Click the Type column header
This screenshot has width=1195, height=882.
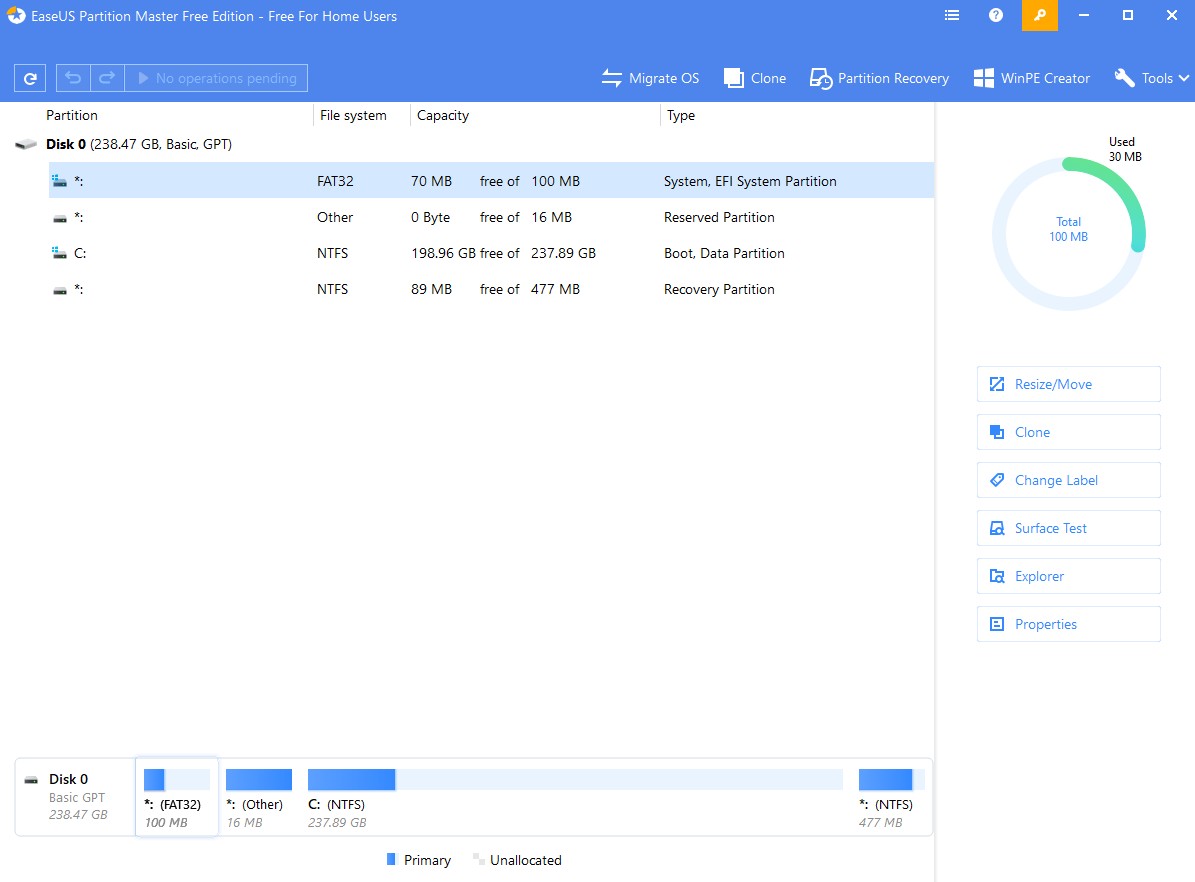681,115
